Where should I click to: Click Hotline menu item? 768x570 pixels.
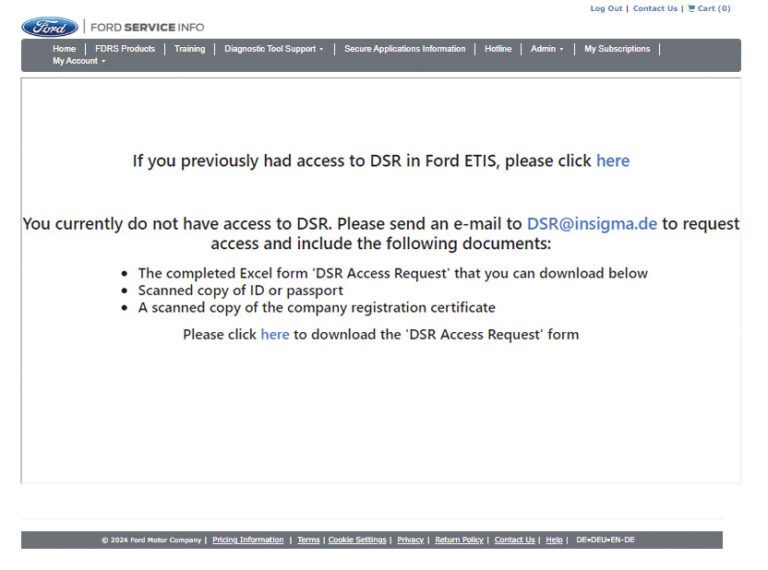point(498,49)
